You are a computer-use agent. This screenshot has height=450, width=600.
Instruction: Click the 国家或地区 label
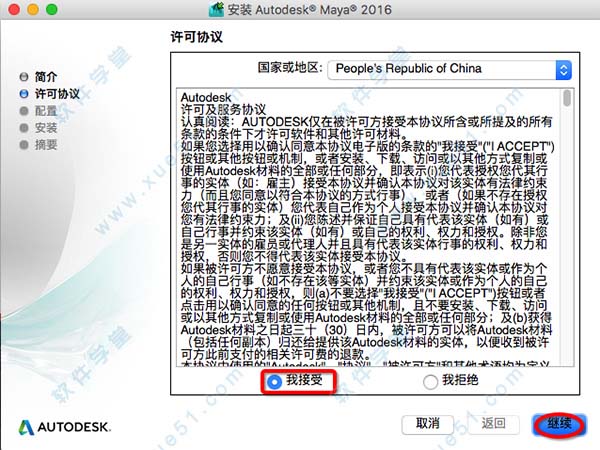pos(290,68)
